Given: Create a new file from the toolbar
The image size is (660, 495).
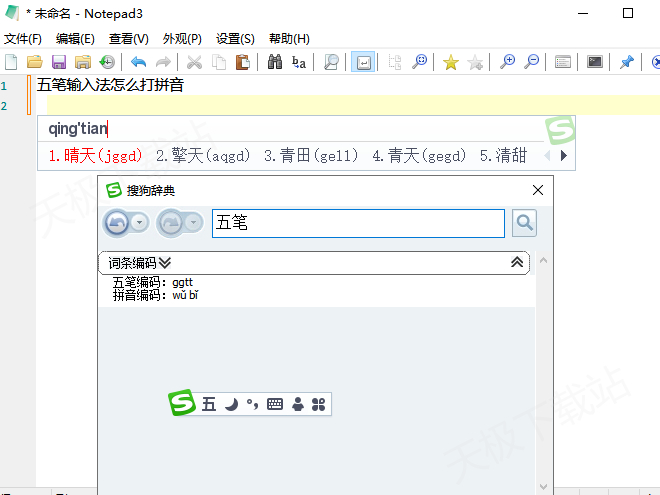Looking at the screenshot, I should (11, 62).
